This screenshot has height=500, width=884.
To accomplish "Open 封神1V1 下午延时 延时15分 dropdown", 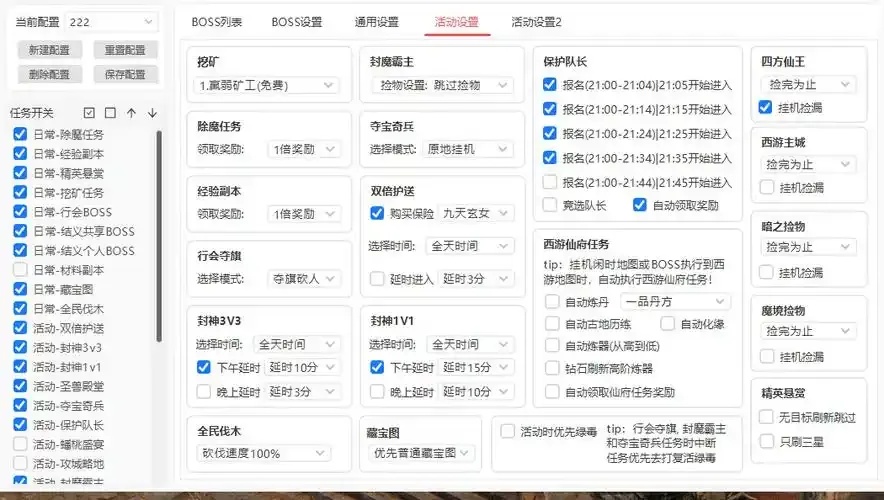I will 475,368.
